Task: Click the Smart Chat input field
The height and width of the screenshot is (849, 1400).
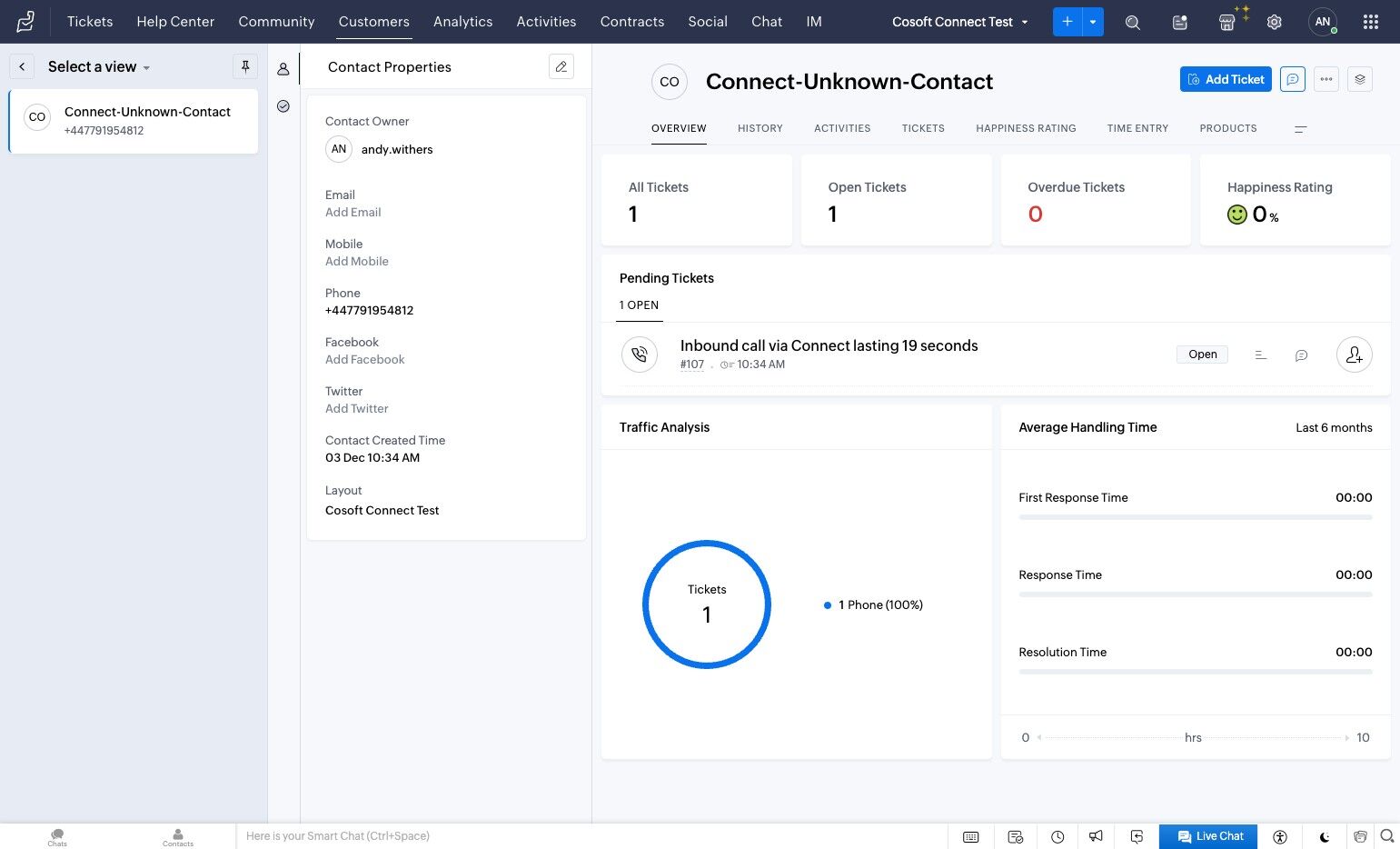Action: [591, 836]
